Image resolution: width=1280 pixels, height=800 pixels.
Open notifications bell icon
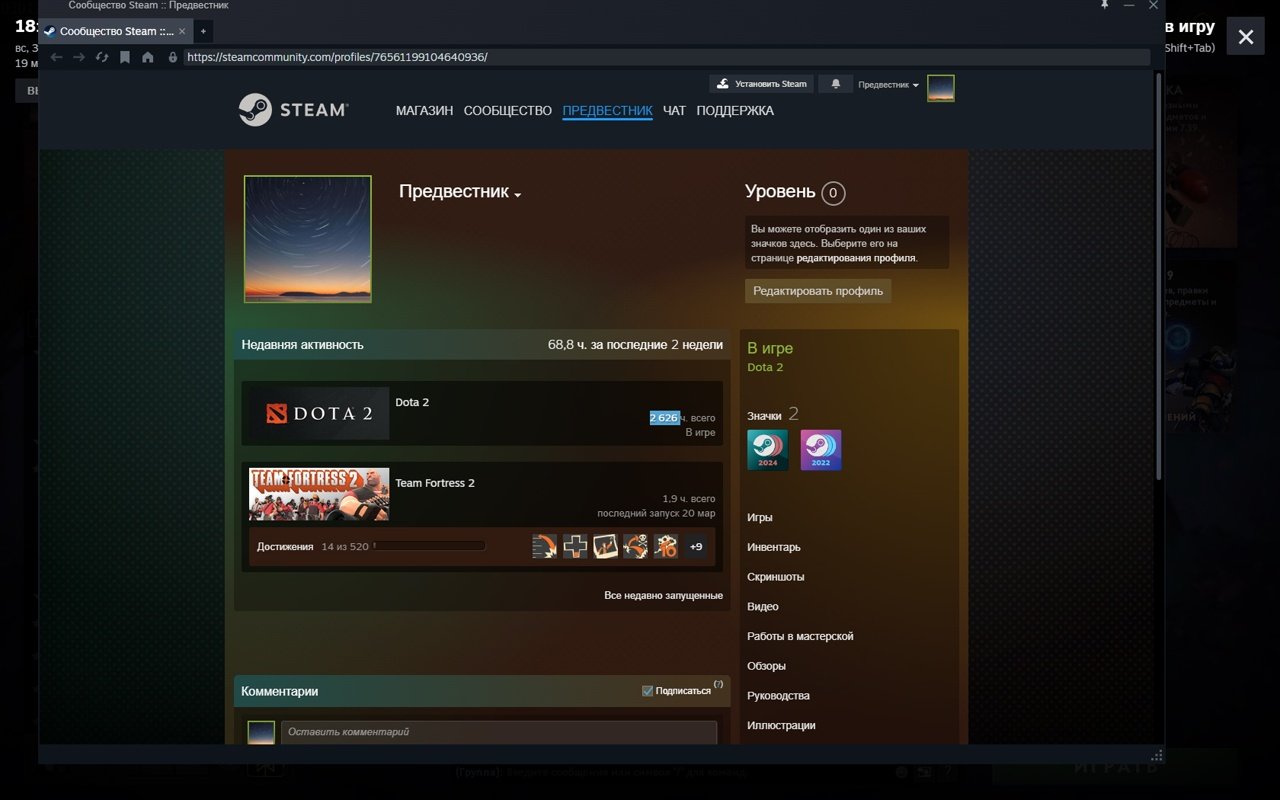coord(836,84)
